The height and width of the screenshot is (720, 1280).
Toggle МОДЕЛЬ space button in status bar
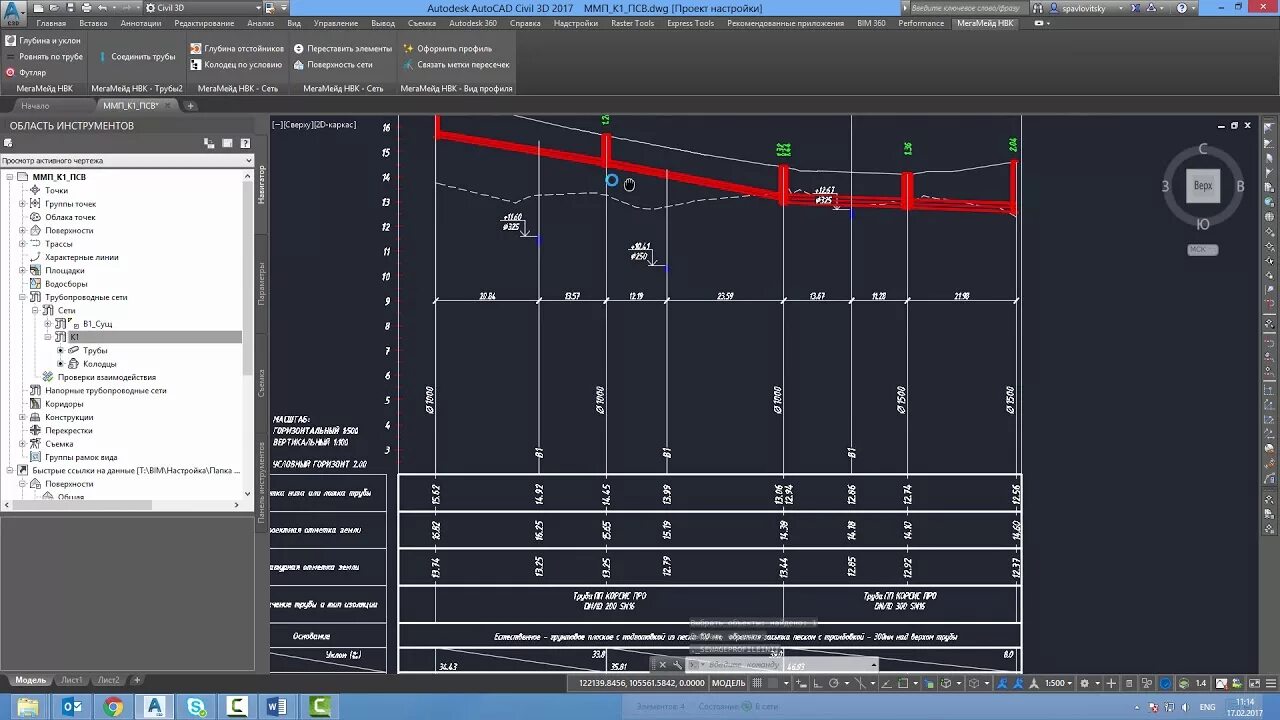click(728, 683)
